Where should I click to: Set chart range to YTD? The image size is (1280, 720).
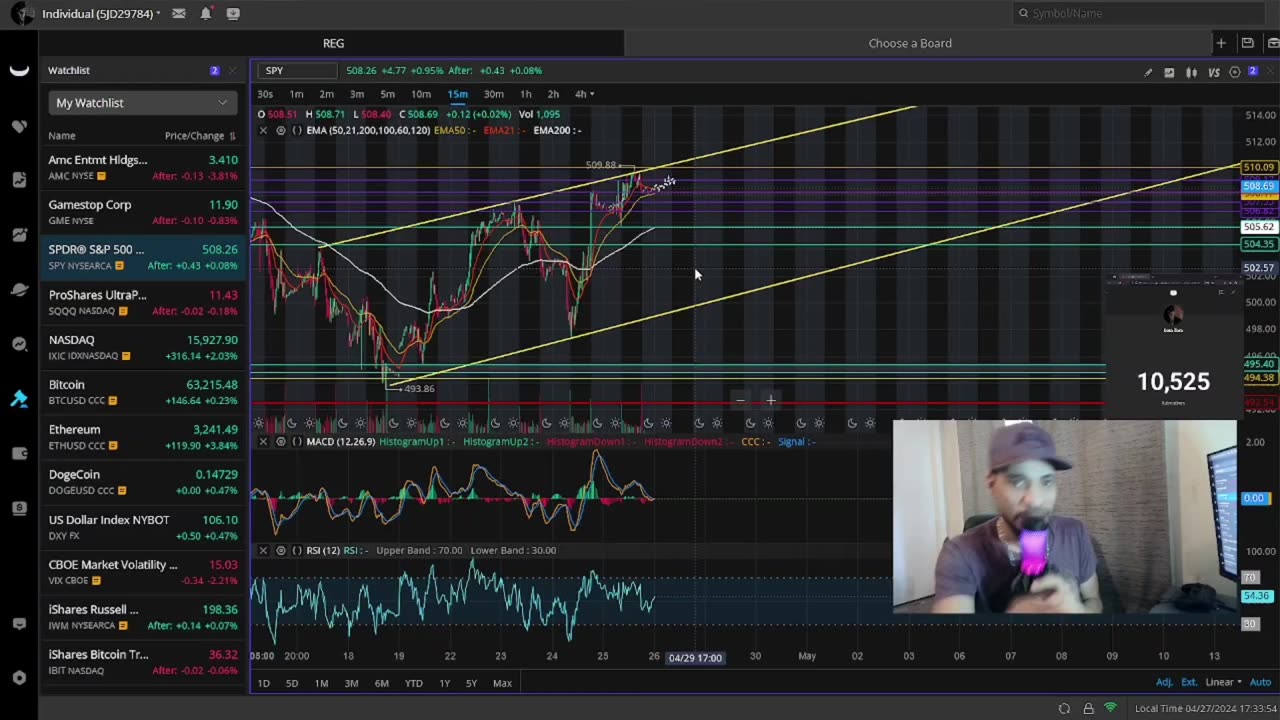tap(413, 683)
